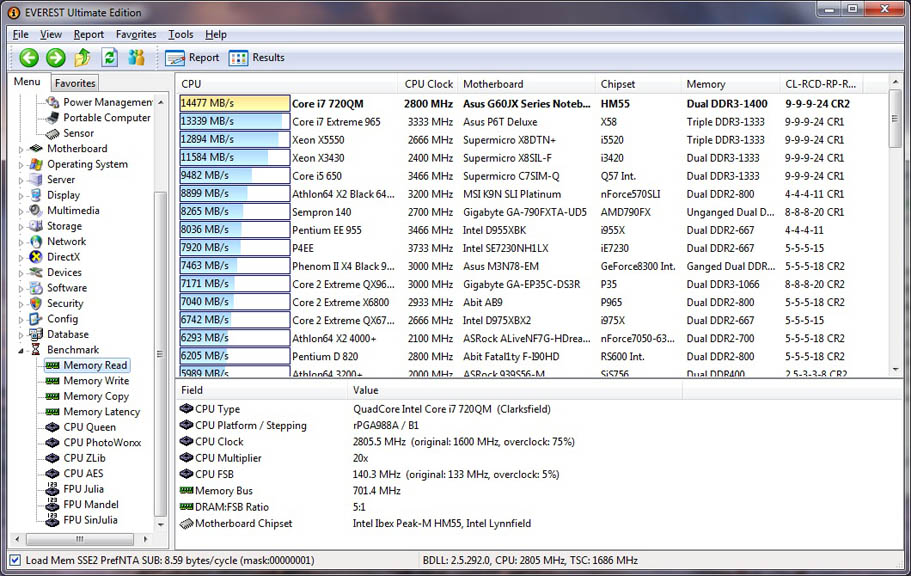The image size is (911, 576).
Task: Expand the Display tree node
Action: click(x=21, y=196)
